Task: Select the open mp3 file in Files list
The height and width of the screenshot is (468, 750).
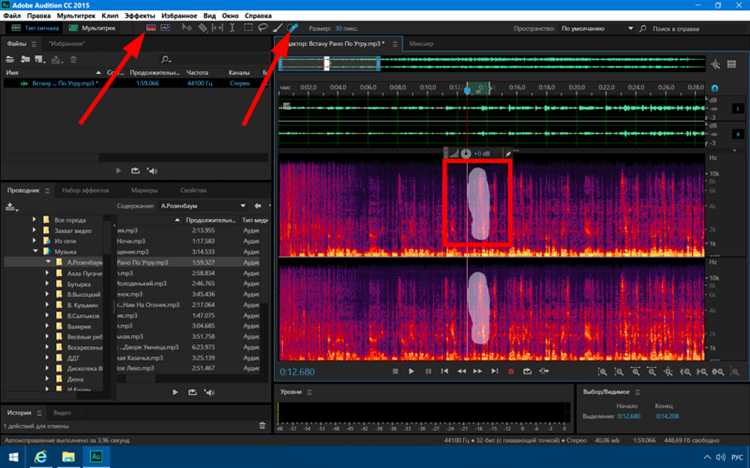Action: pyautogui.click(x=134, y=83)
